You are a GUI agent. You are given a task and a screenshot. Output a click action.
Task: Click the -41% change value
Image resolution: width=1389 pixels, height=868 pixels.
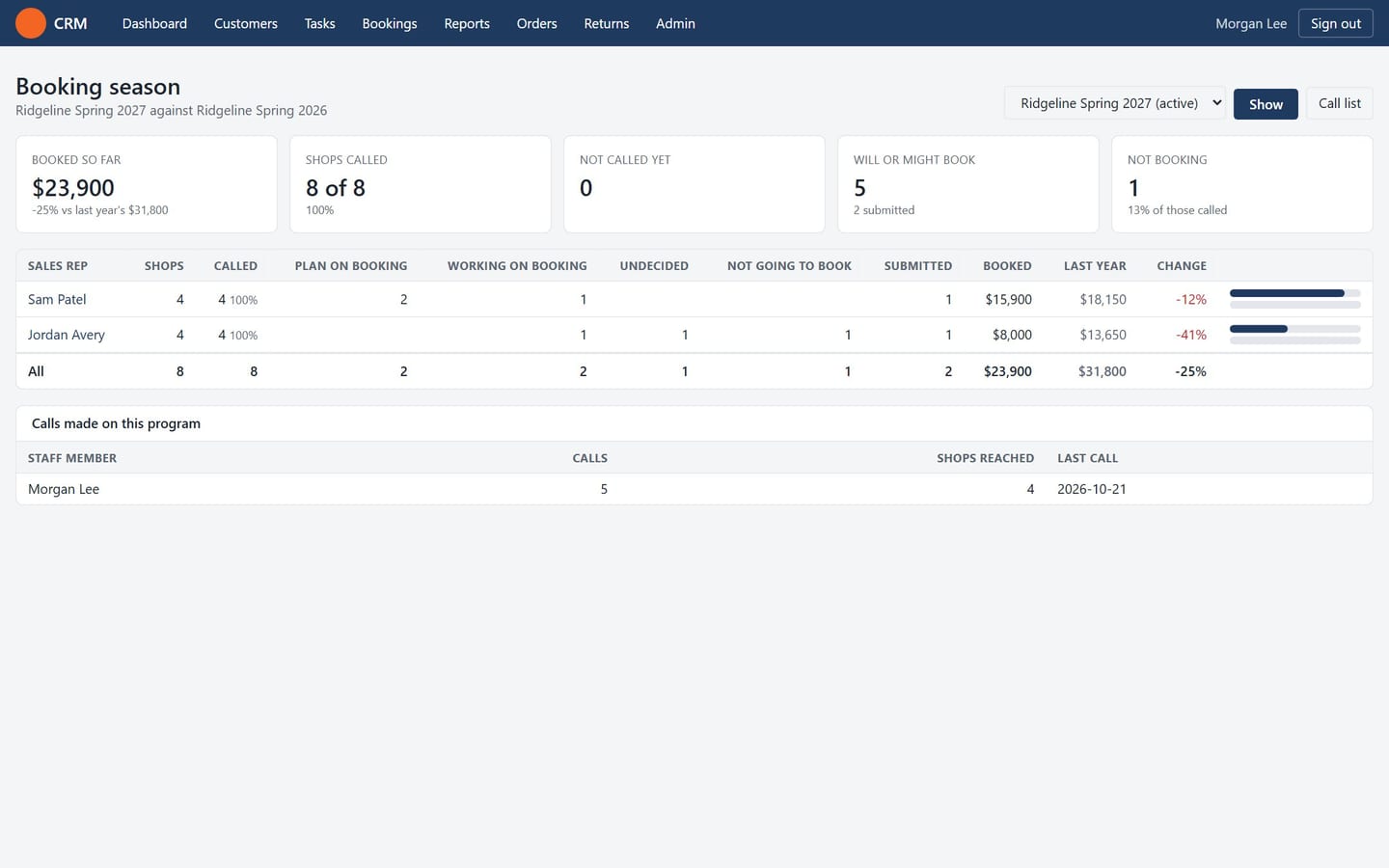[1191, 335]
